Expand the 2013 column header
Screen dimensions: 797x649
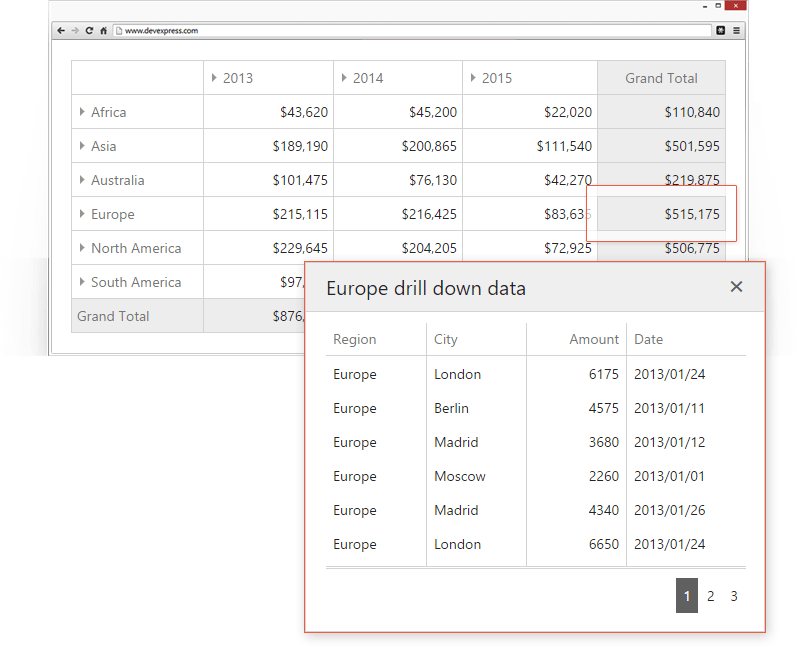[214, 78]
